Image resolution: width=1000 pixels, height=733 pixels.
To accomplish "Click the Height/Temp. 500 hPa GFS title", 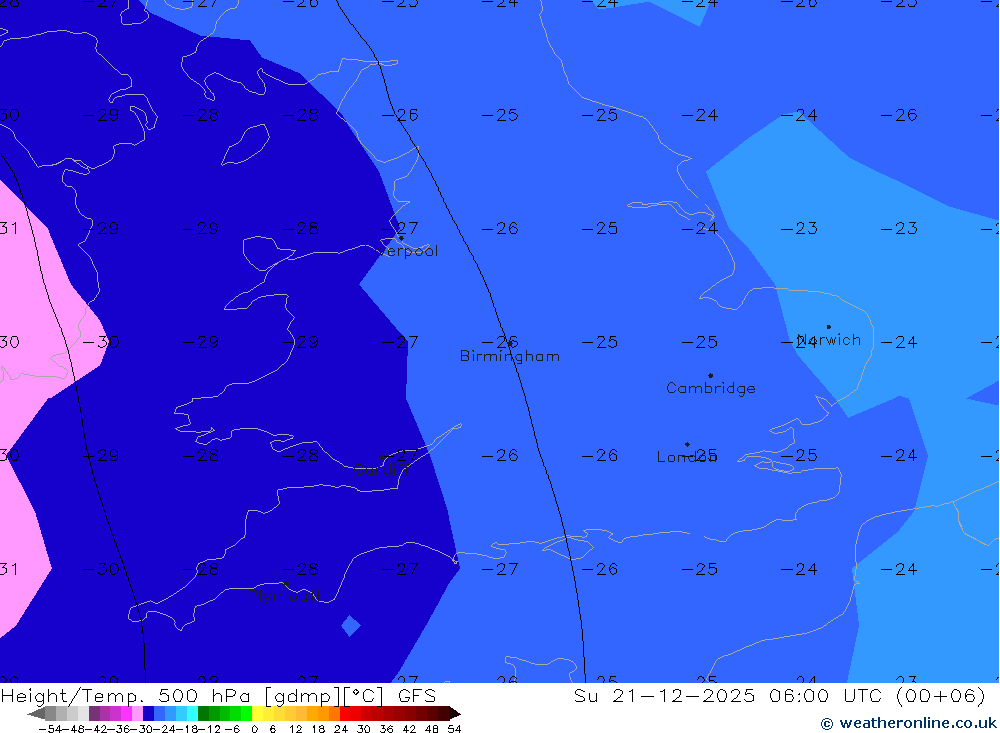I will [218, 696].
